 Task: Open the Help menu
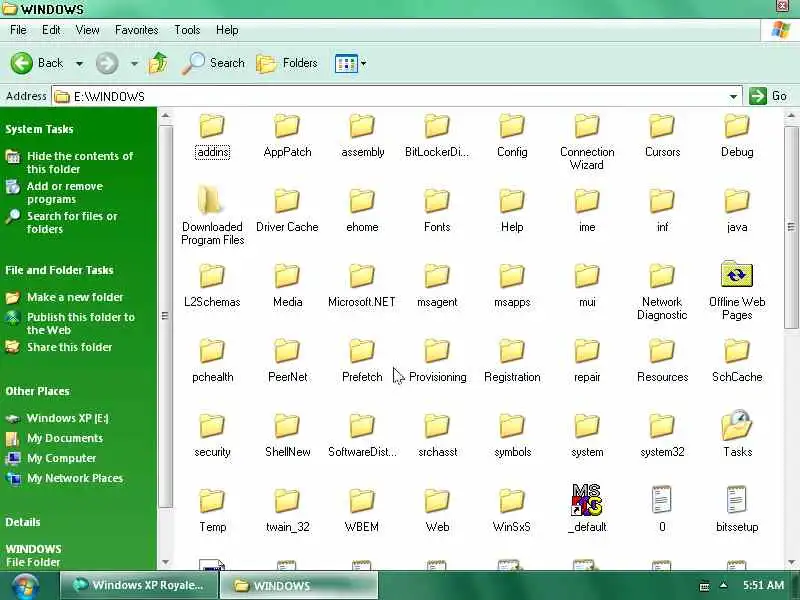tap(227, 30)
